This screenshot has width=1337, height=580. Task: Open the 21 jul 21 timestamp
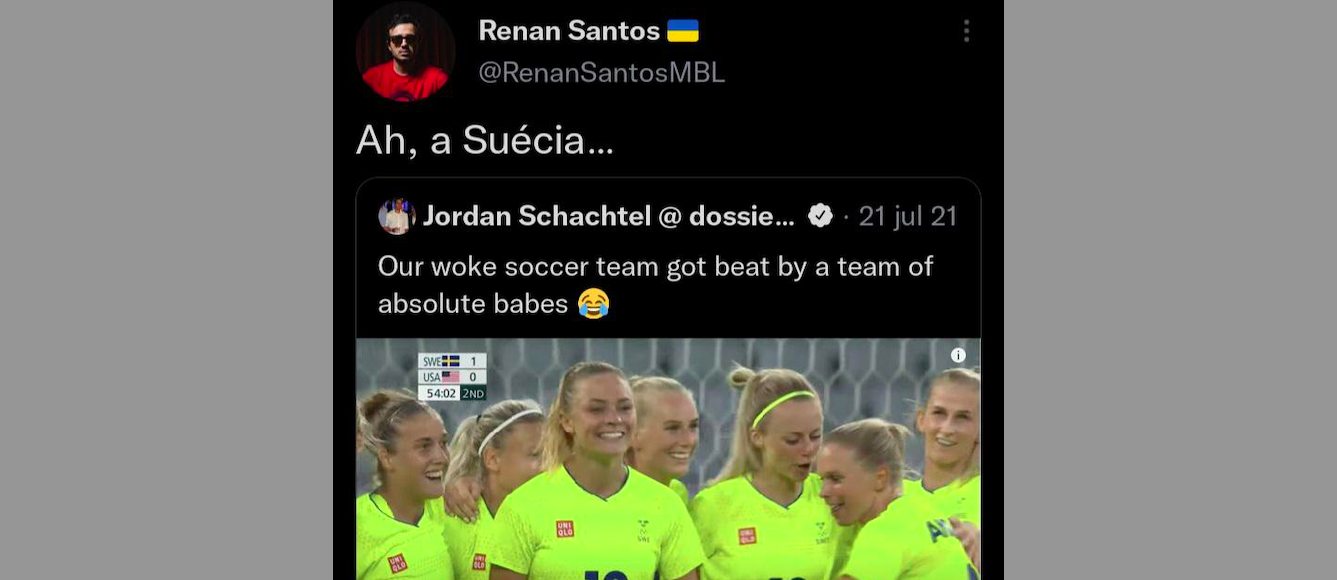click(x=908, y=216)
